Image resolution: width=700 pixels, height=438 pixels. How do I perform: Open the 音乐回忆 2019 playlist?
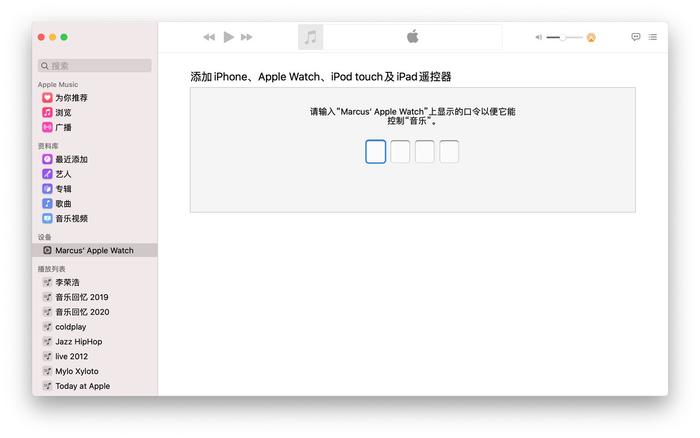(75, 297)
